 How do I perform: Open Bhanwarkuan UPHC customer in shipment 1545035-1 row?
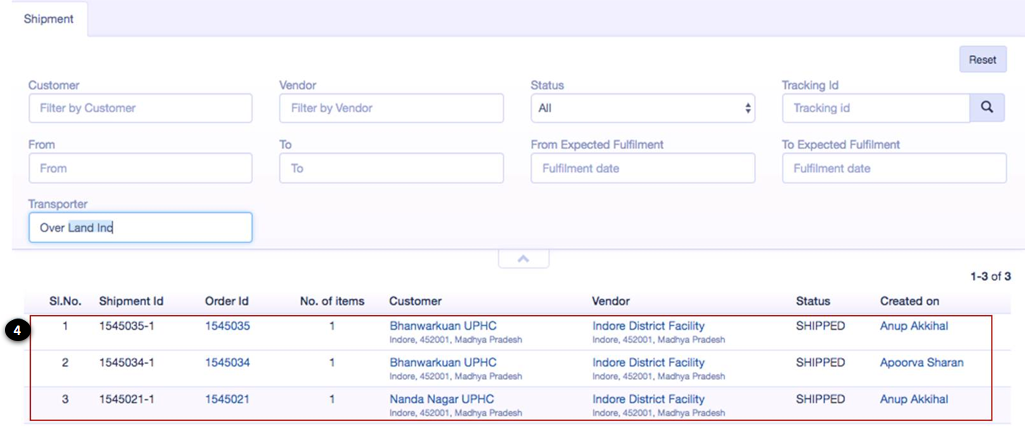click(x=443, y=326)
